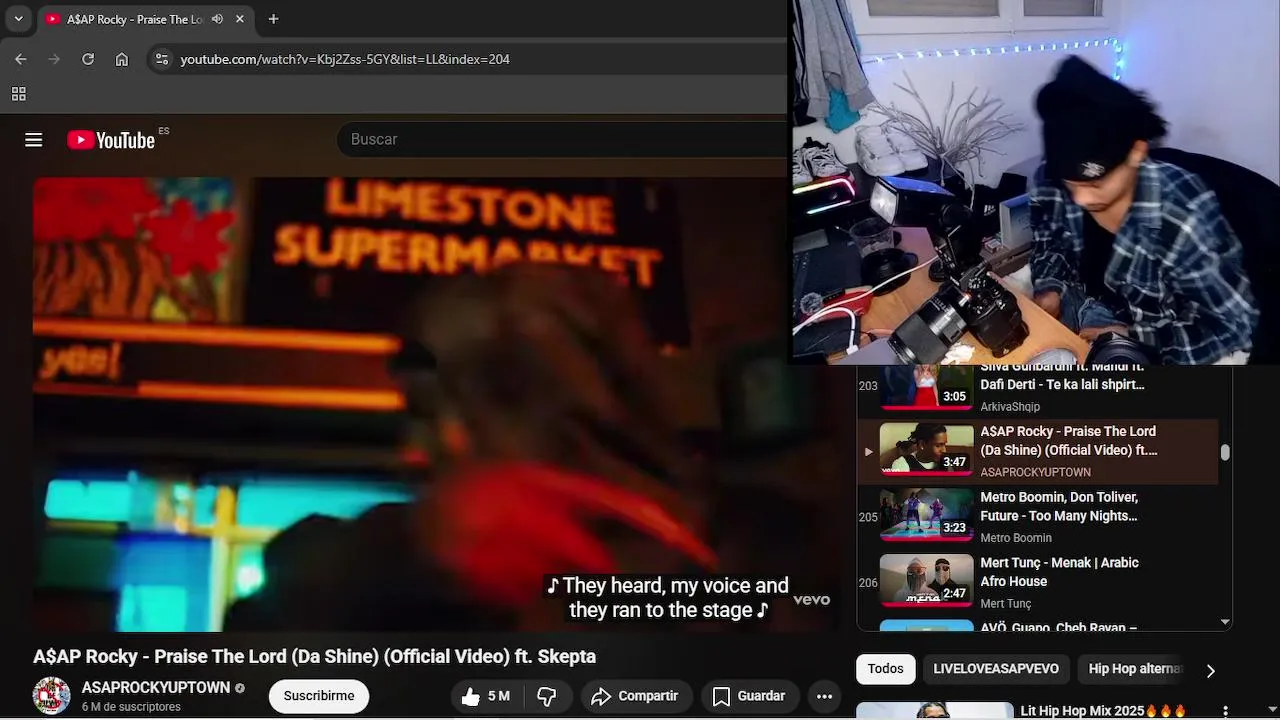Open Silva Gunbardhi playlist item 203
Screen dimensions: 1280x720
pos(1038,388)
